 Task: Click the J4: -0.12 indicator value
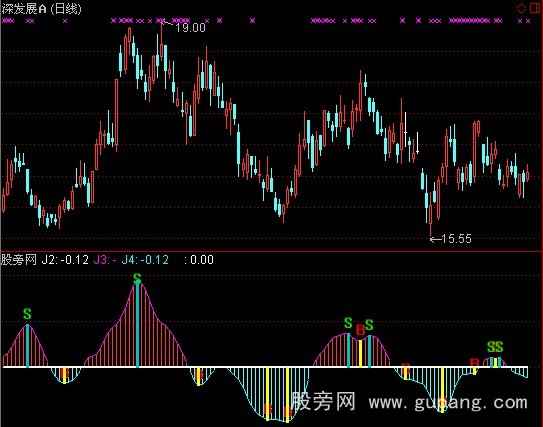pyautogui.click(x=145, y=259)
